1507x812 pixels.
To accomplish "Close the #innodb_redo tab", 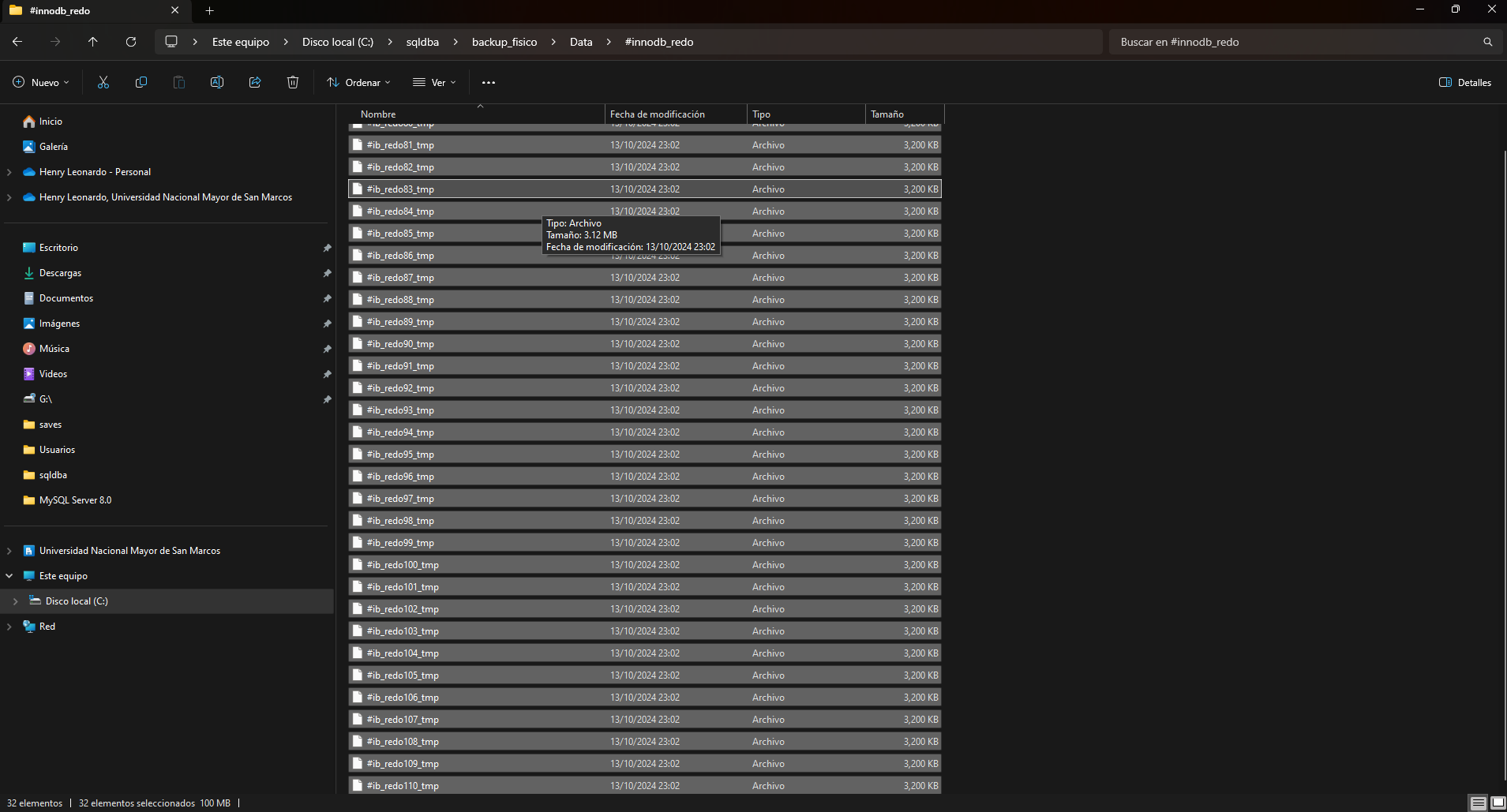I will coord(175,10).
